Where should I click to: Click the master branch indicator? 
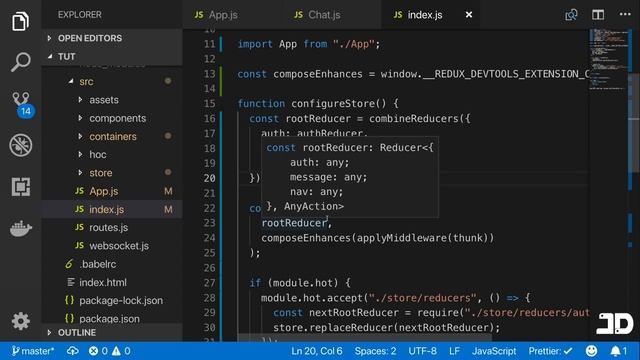[x=33, y=351]
